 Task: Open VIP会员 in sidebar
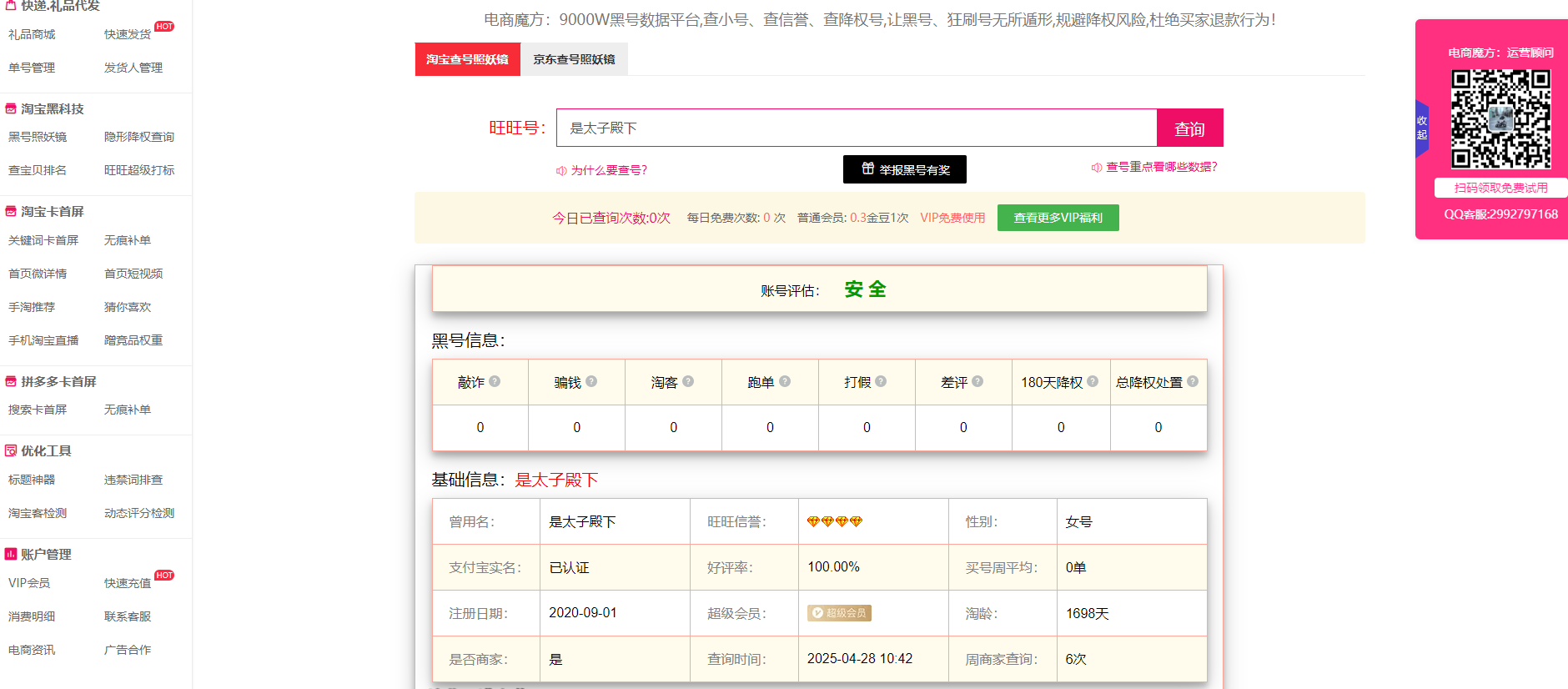[x=29, y=583]
